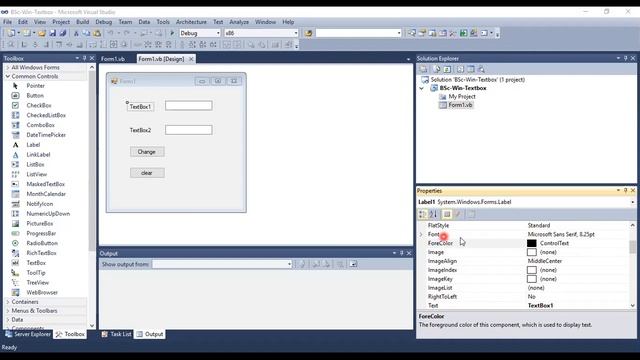Click the clear button on Form1
This screenshot has height=360, width=640.
pos(147,173)
